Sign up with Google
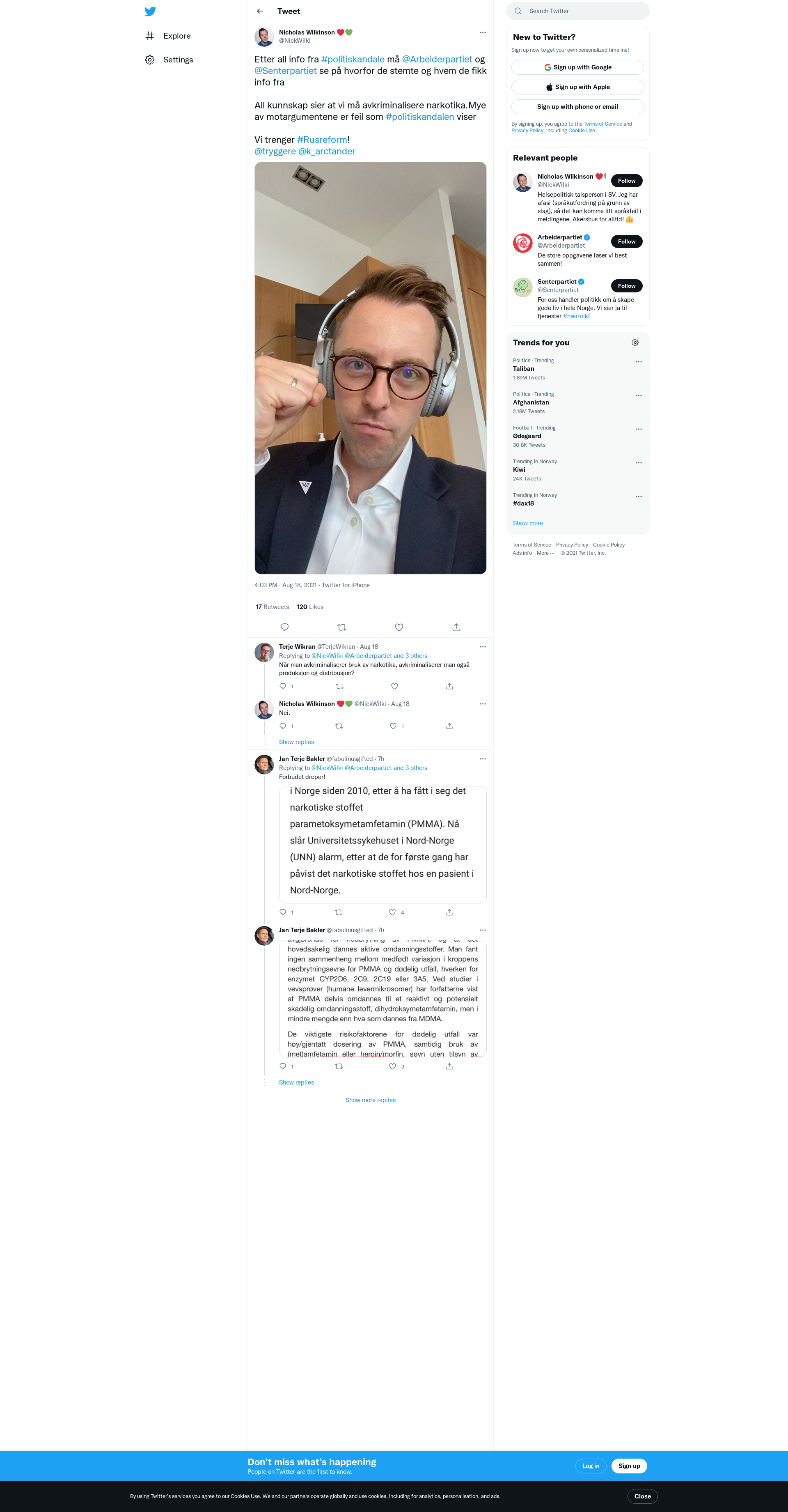Screen dimensions: 788x1512 [x=577, y=67]
